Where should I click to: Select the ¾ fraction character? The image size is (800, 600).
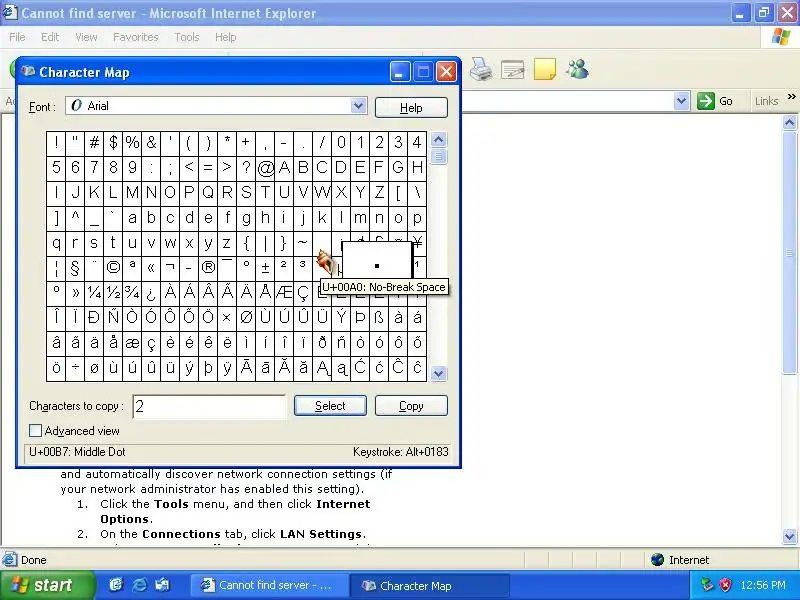click(x=132, y=292)
